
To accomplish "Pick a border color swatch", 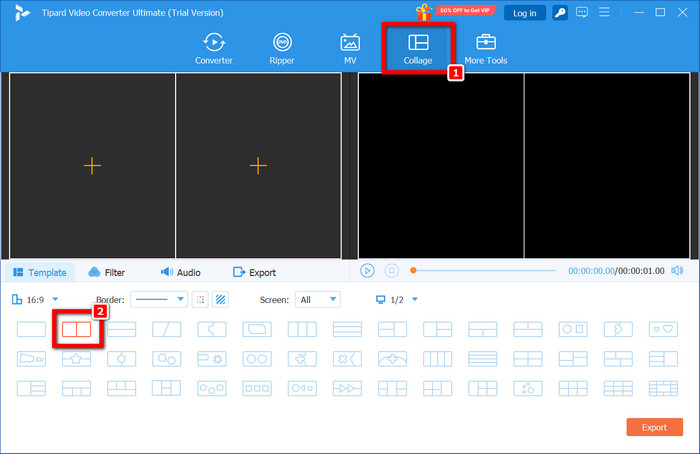I will tap(200, 300).
